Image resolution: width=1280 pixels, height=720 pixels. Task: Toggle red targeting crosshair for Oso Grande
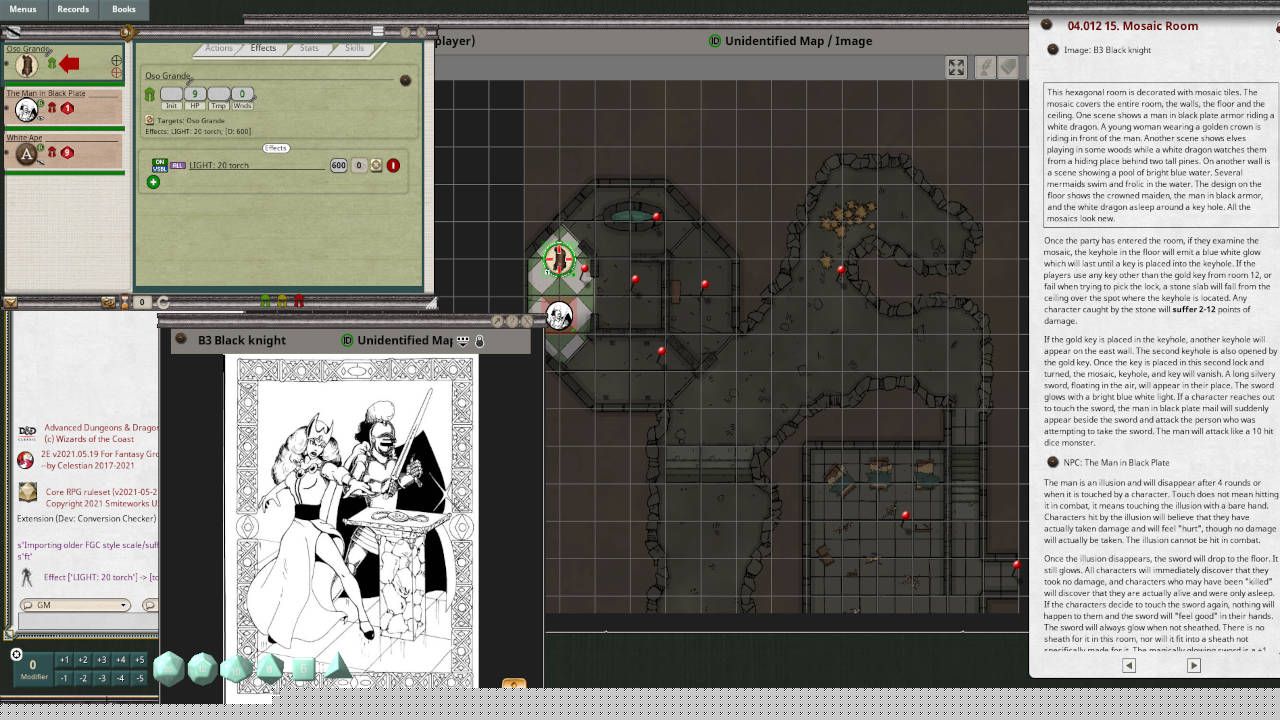[x=116, y=72]
